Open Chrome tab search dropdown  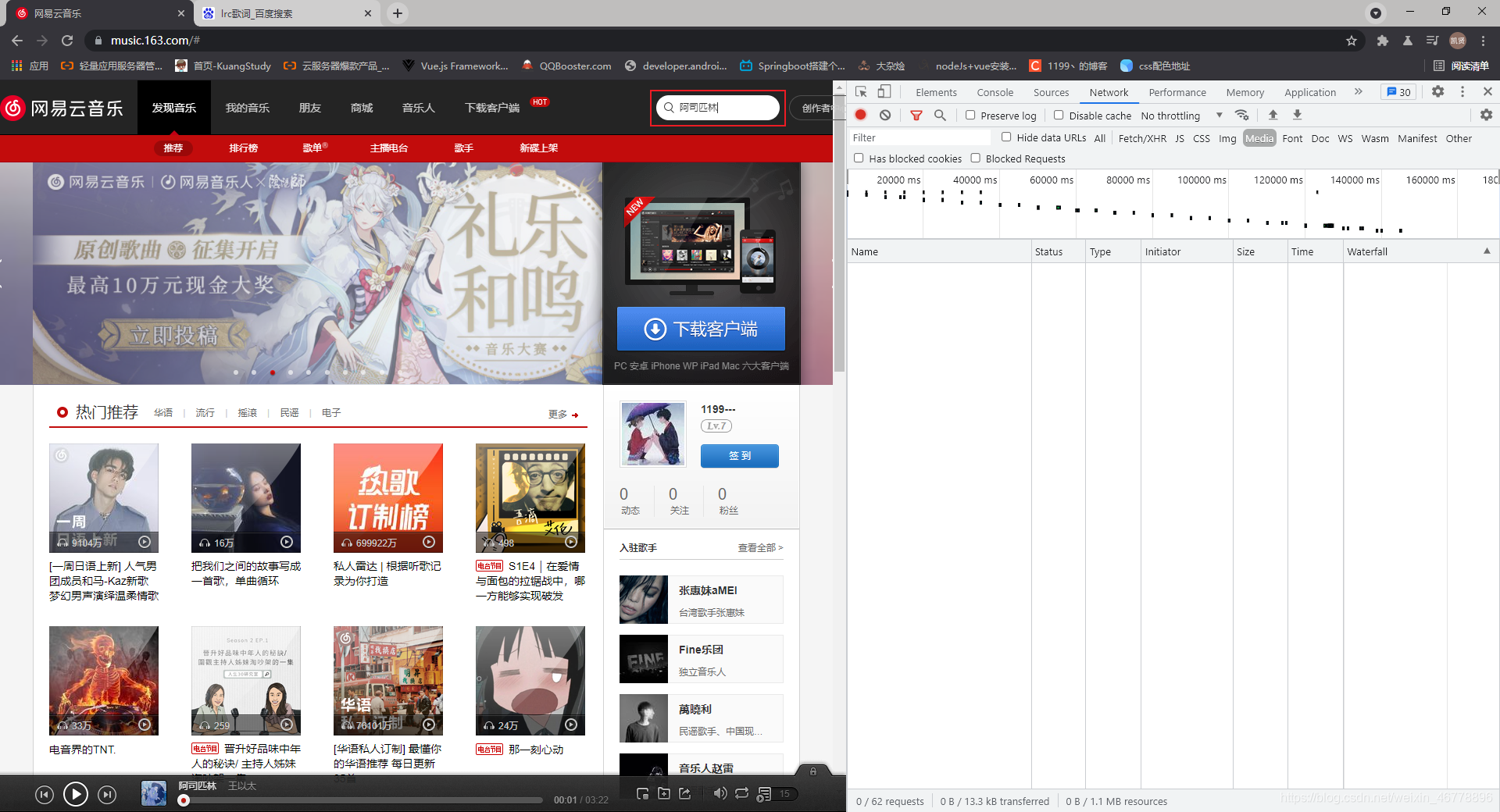(x=1376, y=12)
